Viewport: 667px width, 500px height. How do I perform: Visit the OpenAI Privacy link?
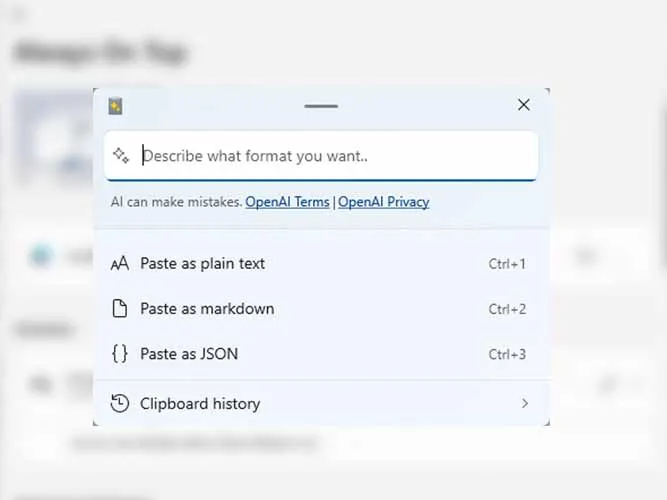click(384, 202)
